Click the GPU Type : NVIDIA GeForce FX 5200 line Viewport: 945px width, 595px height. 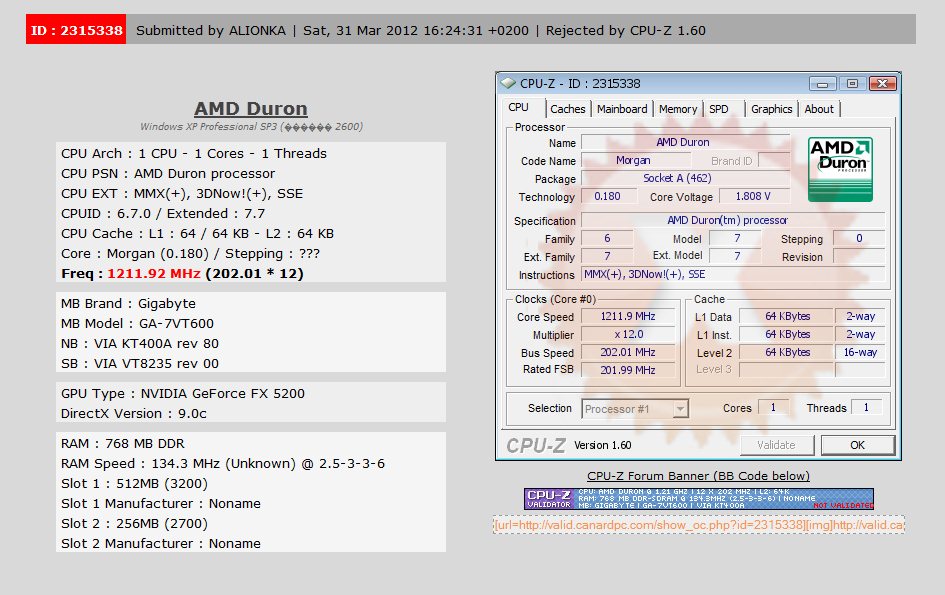click(183, 394)
